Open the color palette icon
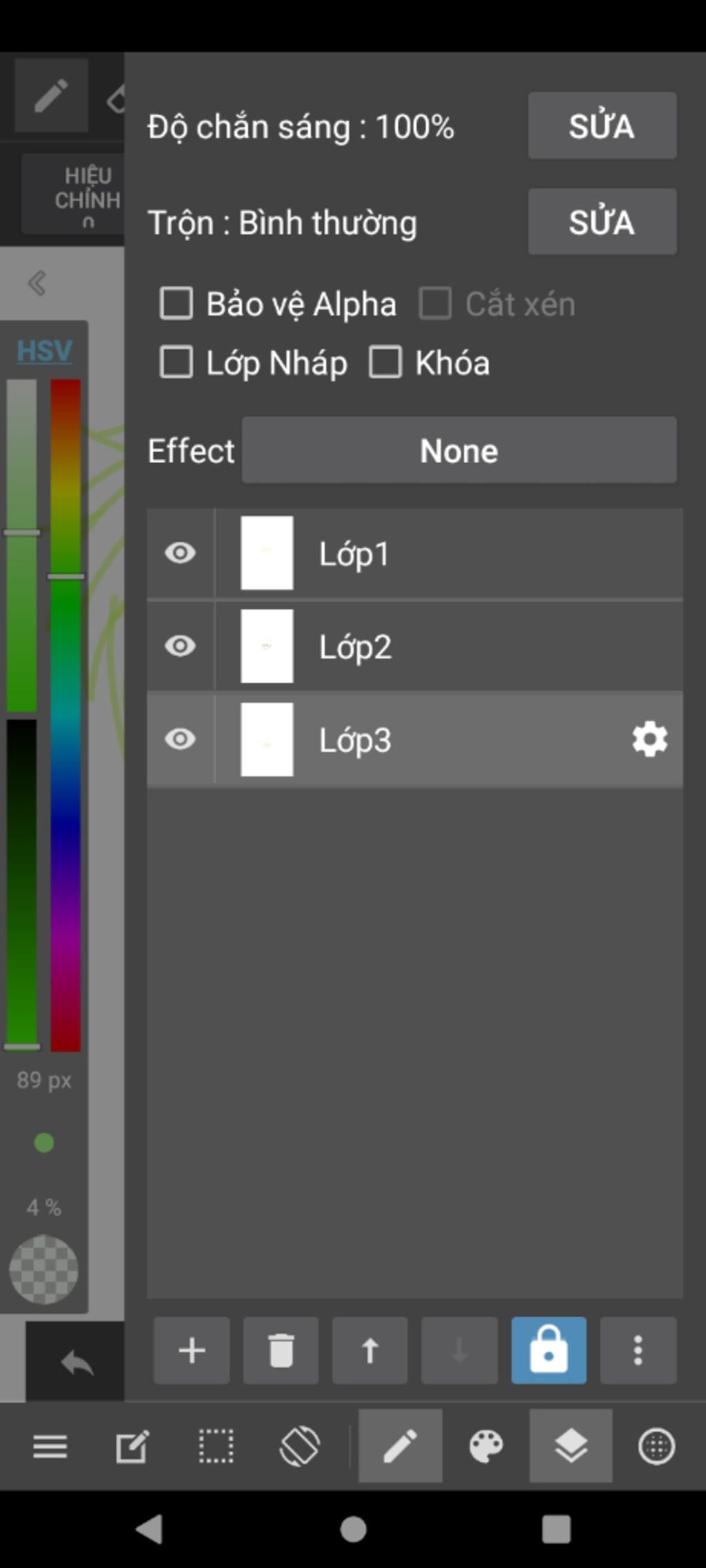Image resolution: width=706 pixels, height=1568 pixels. coord(486,1446)
